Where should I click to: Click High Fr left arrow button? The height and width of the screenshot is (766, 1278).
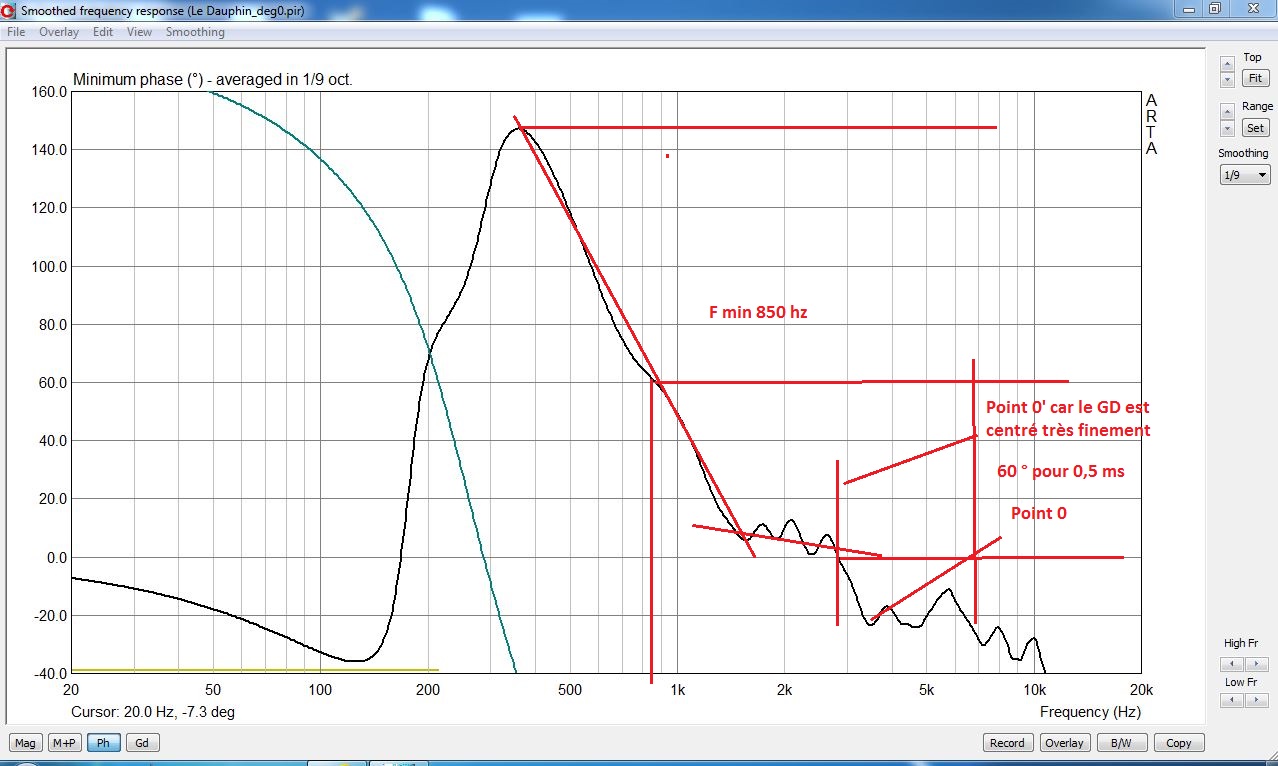tap(1233, 663)
